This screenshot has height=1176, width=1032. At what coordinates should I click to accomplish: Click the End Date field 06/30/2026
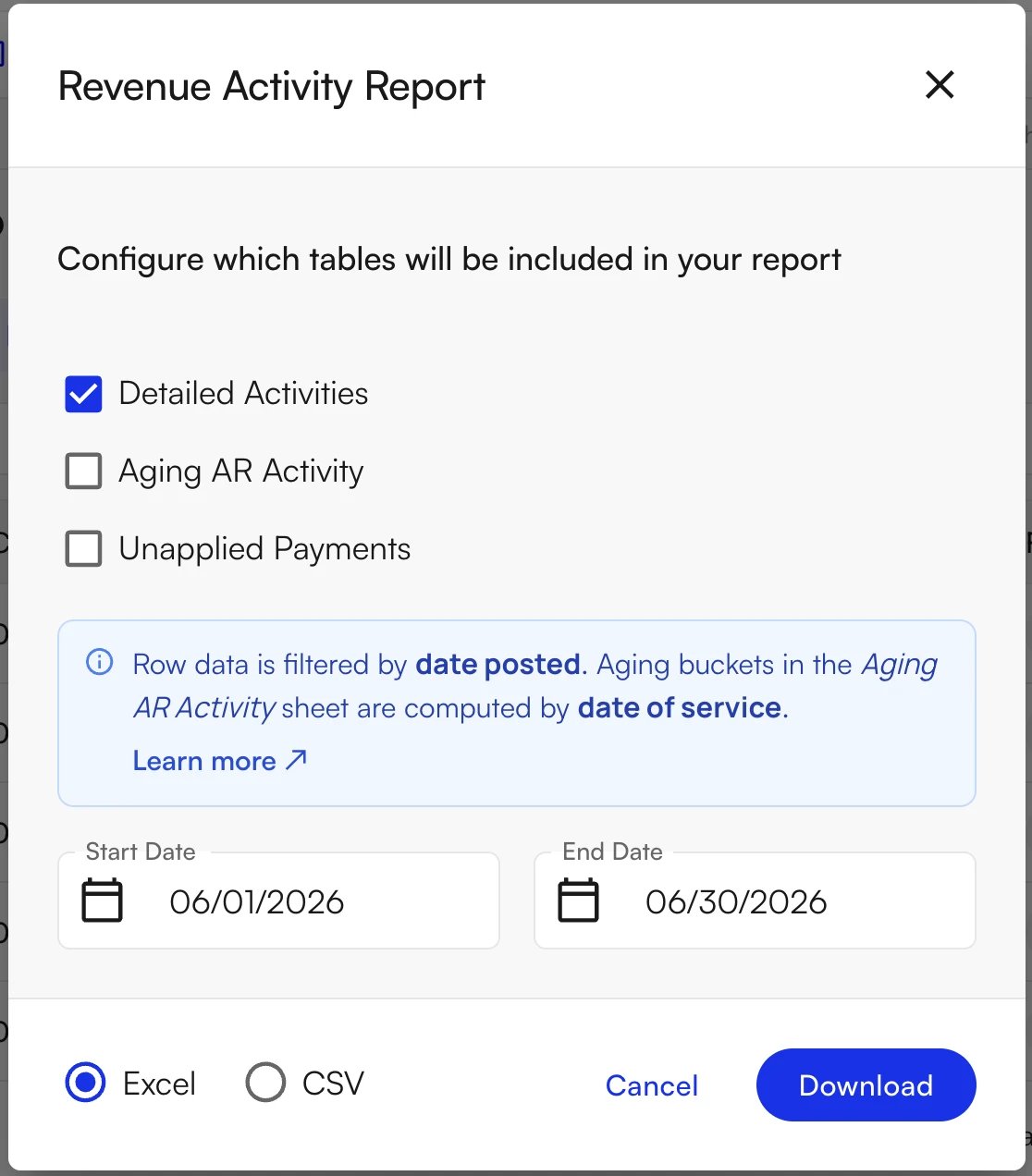click(755, 900)
